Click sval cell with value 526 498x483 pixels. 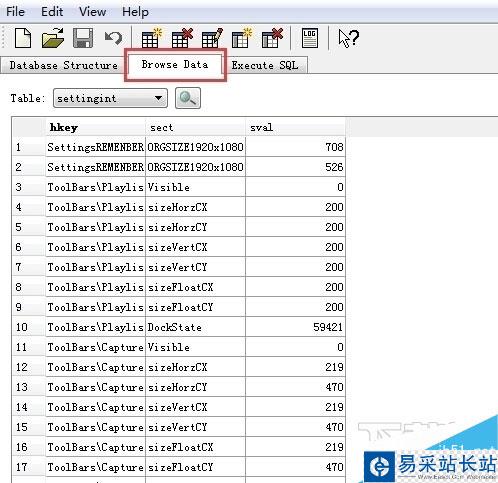(295, 167)
